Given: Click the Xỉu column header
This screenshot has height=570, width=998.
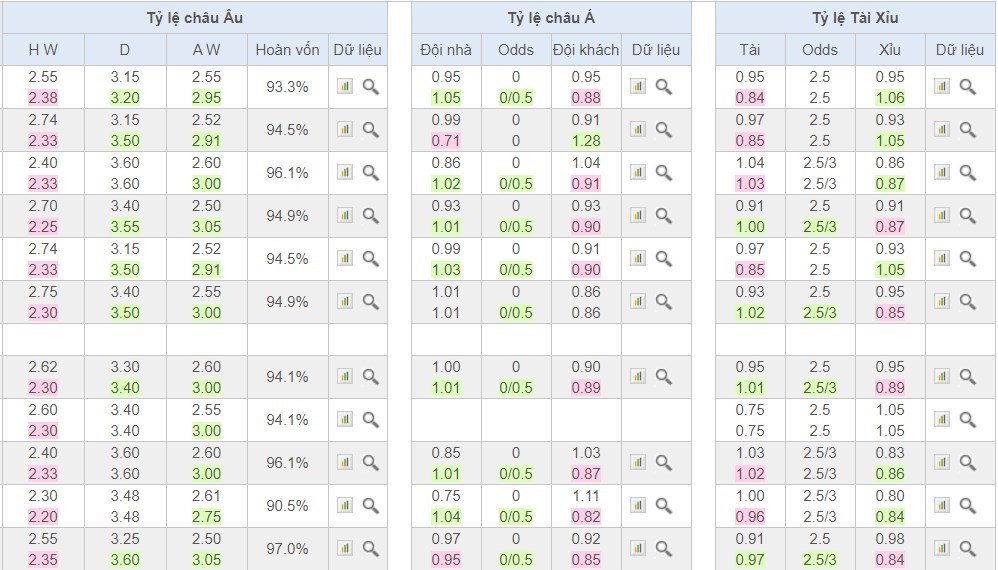Looking at the screenshot, I should pyautogui.click(x=890, y=50).
